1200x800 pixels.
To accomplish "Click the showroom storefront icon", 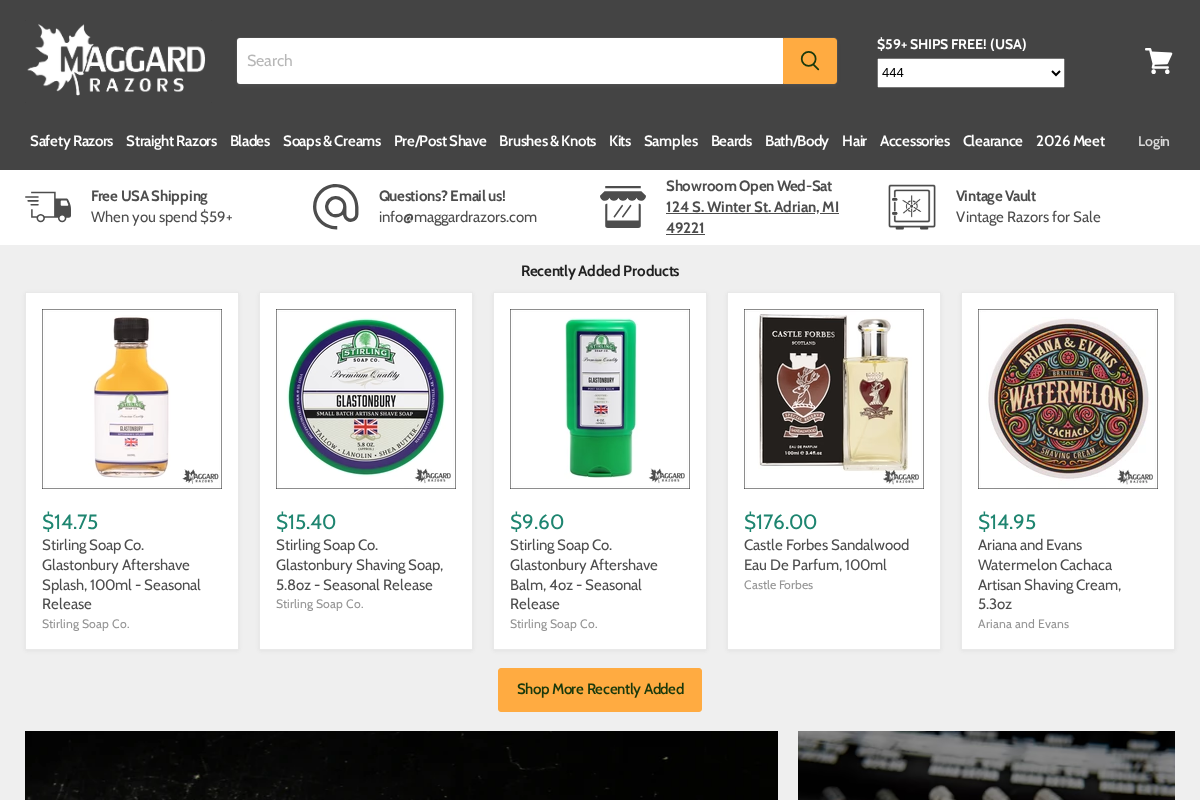I will tap(623, 205).
